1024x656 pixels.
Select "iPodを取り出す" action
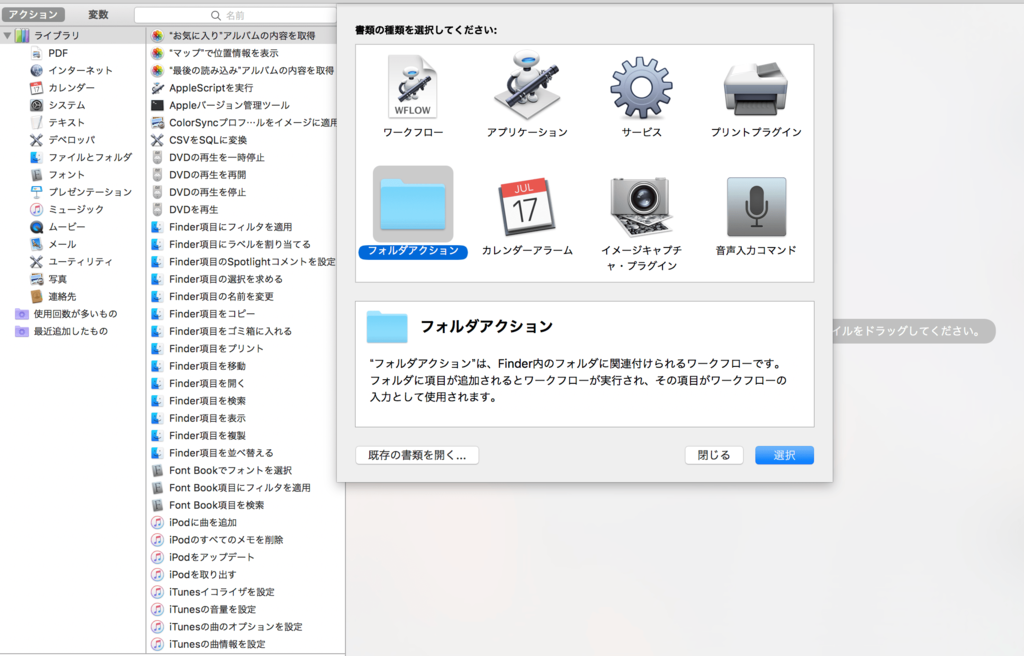(x=202, y=575)
